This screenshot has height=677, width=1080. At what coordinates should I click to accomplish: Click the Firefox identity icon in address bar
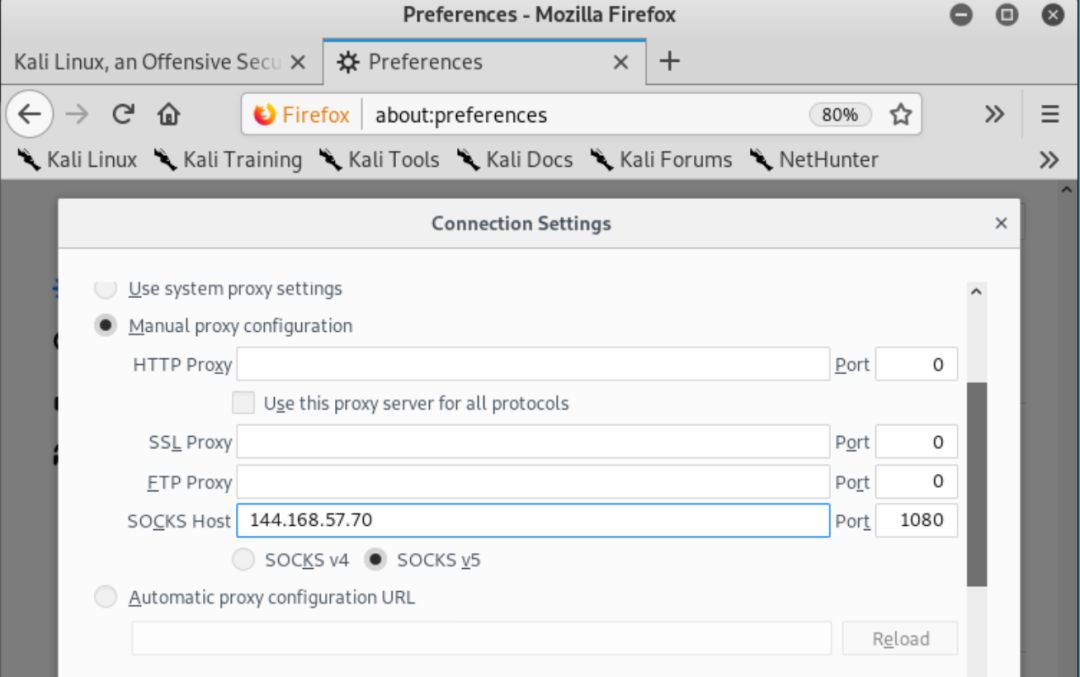click(x=264, y=114)
